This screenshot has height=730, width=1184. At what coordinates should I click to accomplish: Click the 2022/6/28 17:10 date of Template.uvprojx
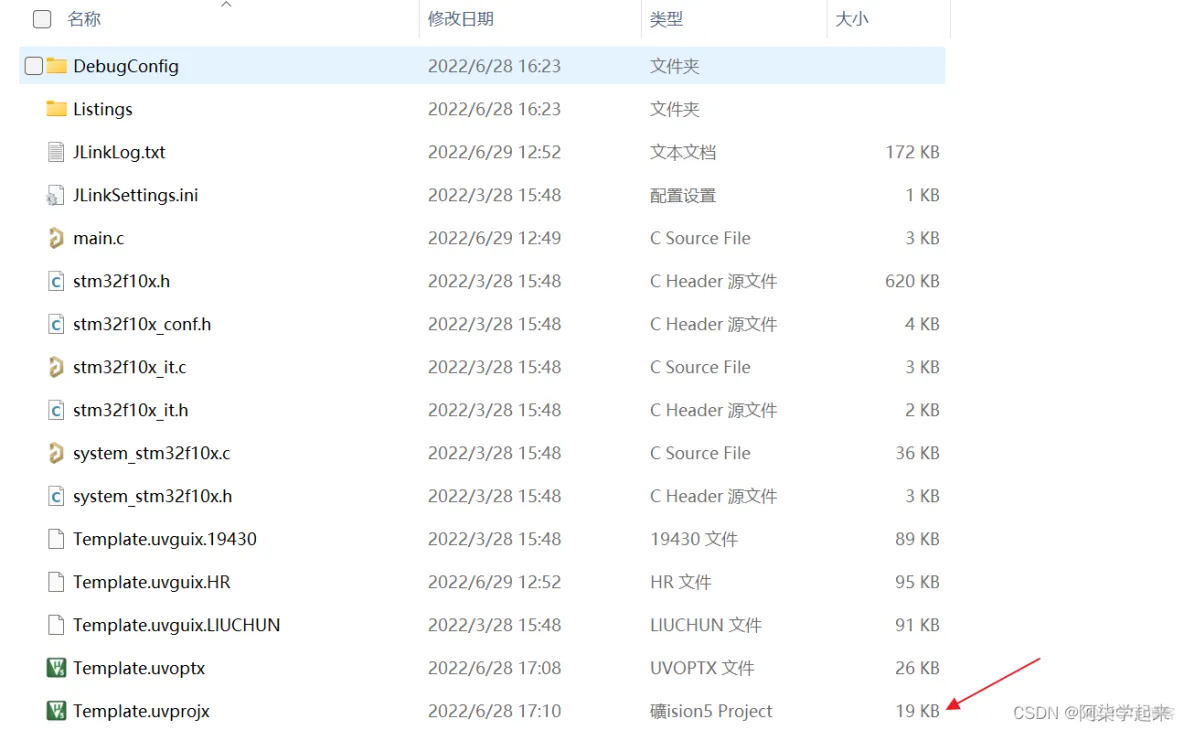tap(495, 711)
